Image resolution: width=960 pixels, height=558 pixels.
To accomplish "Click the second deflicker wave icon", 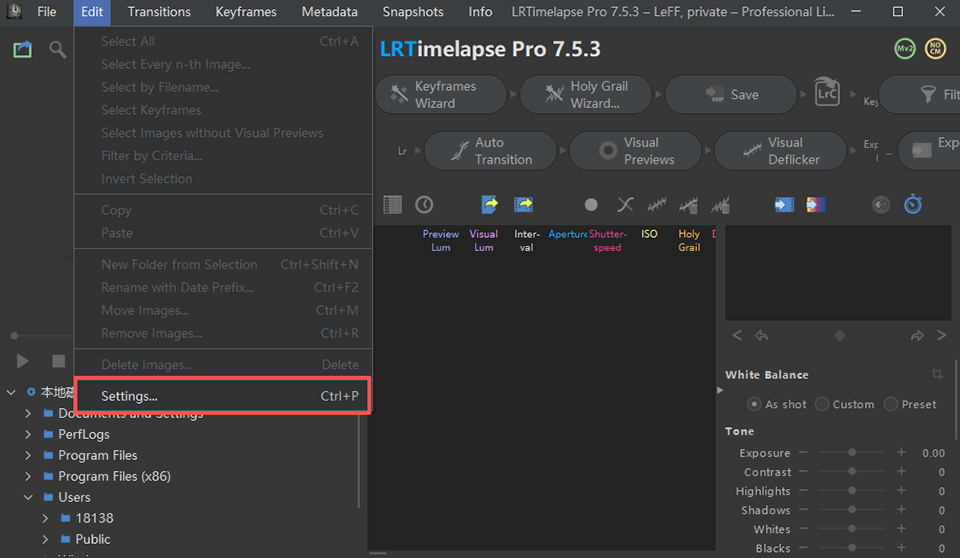I will point(689,205).
